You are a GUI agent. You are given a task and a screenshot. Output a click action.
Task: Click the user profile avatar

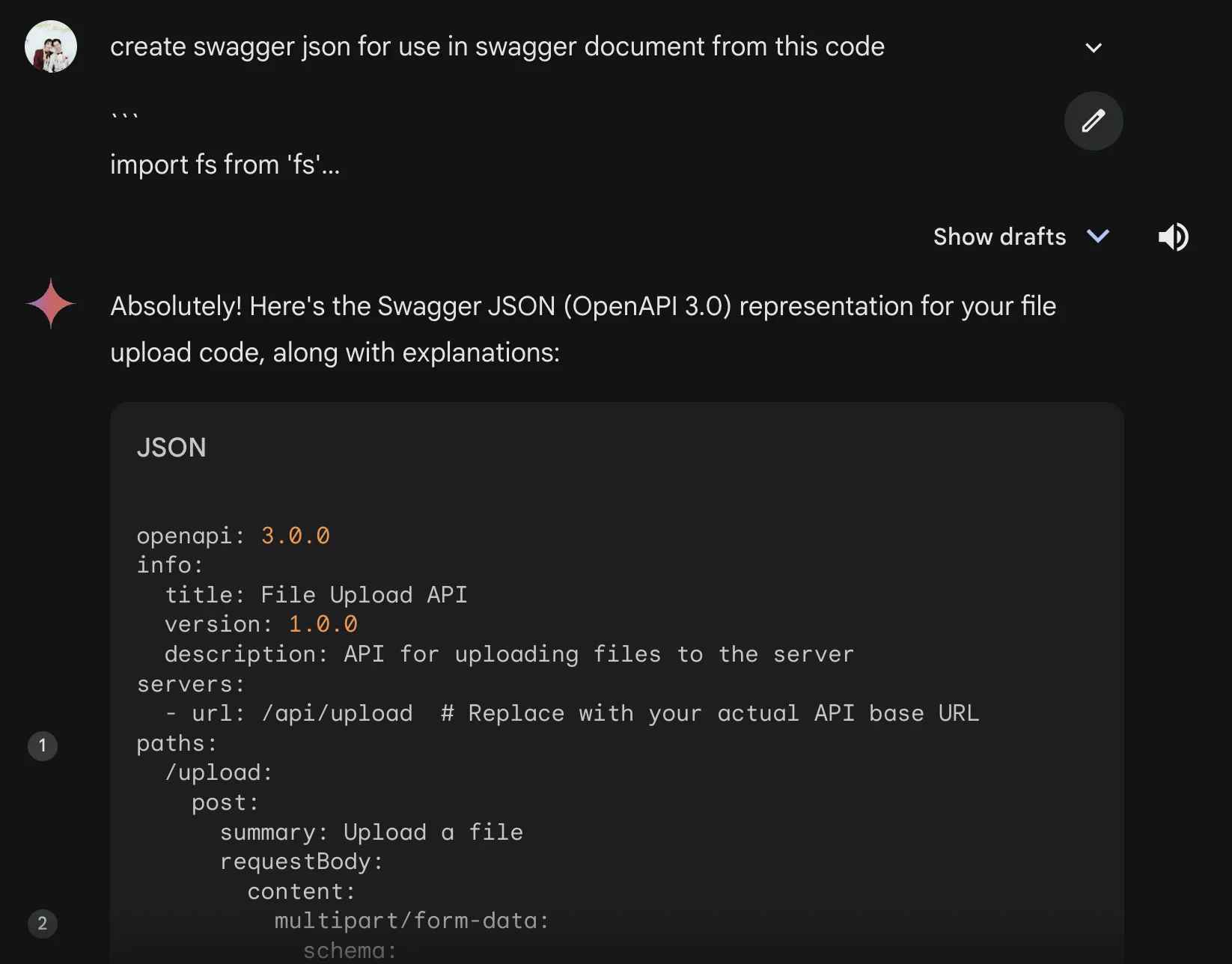pos(51,46)
